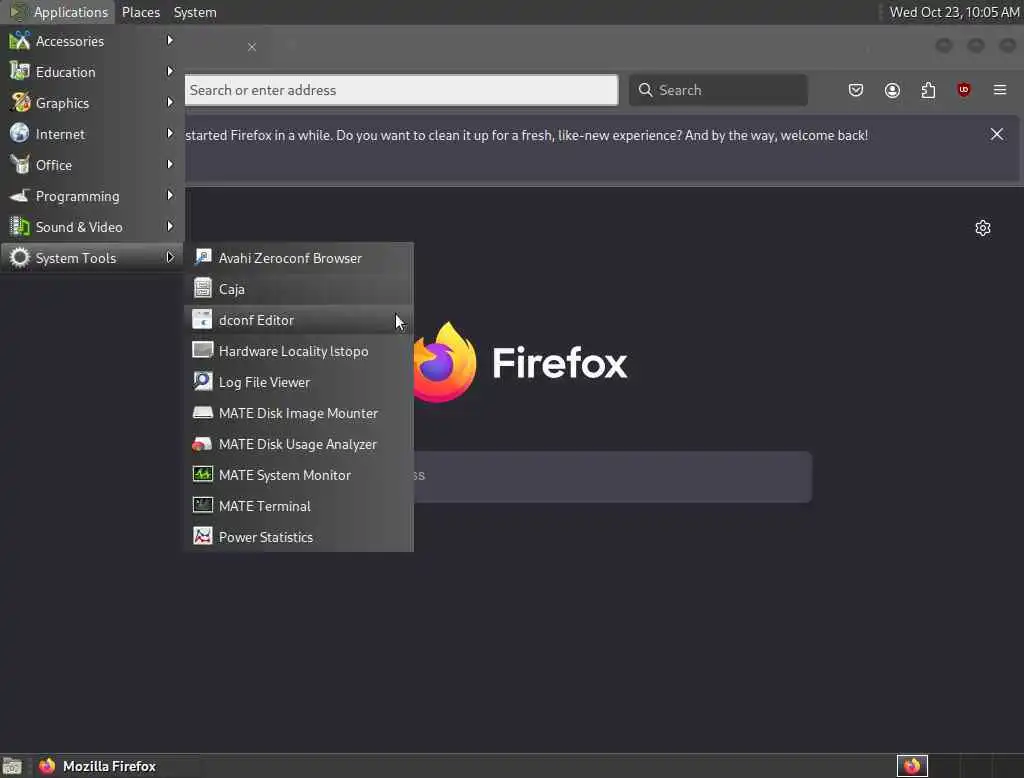The width and height of the screenshot is (1024, 778).
Task: Open the System menu
Action: point(195,12)
